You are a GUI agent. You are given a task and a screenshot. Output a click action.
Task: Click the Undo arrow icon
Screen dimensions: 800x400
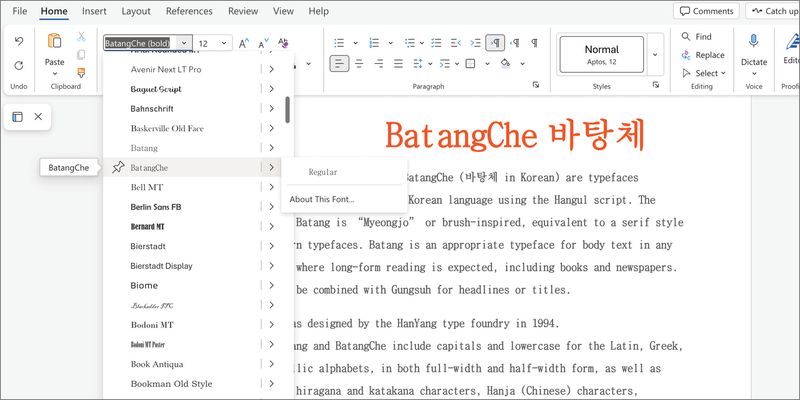18,42
